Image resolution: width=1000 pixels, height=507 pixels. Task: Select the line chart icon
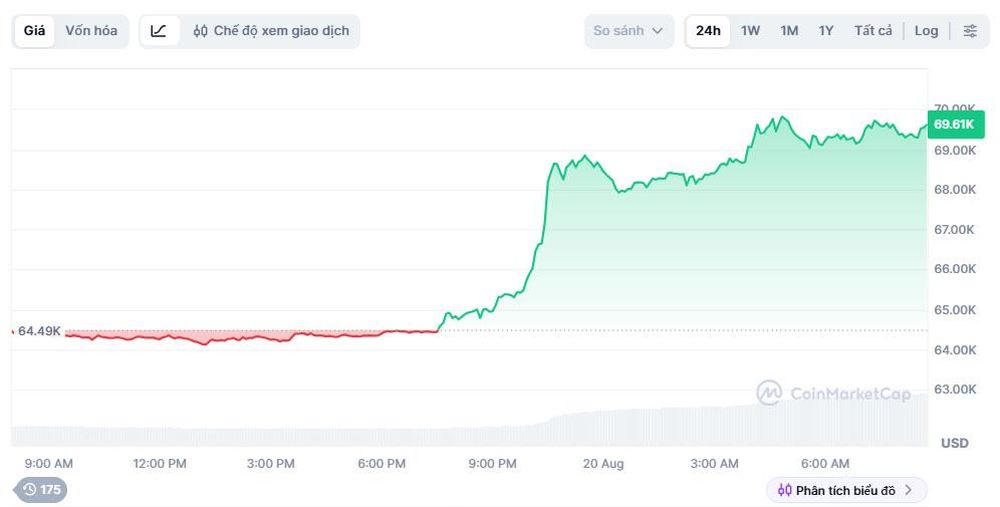point(159,31)
